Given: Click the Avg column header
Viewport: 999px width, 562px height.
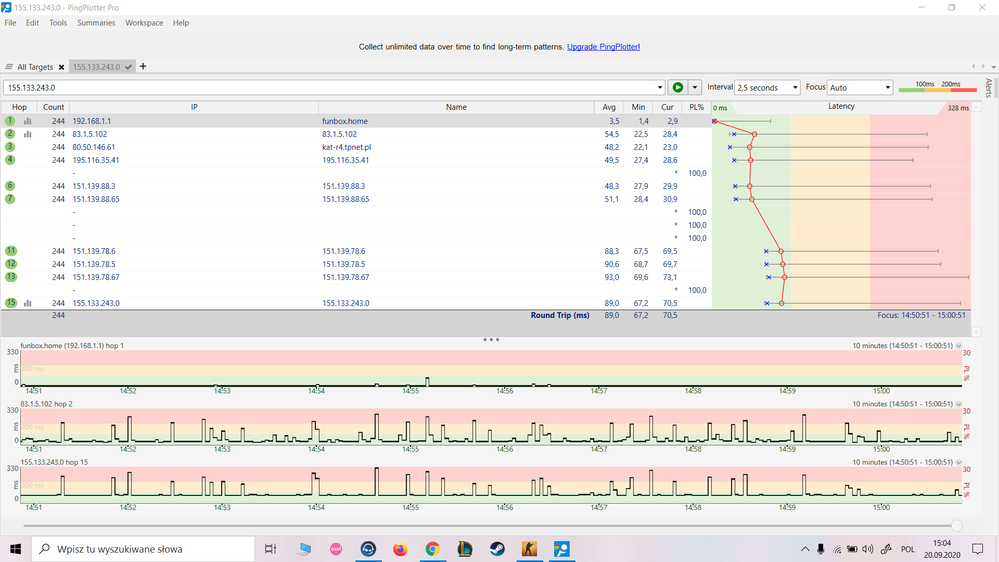Looking at the screenshot, I should (x=609, y=107).
